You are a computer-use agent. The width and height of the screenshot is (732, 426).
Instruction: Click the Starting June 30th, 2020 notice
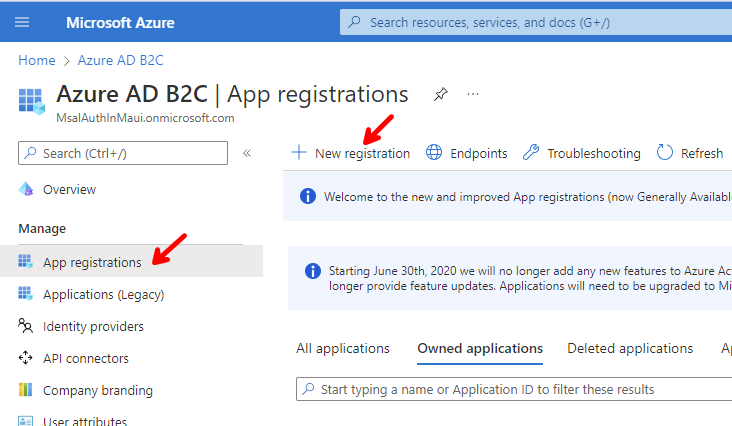tap(510, 278)
